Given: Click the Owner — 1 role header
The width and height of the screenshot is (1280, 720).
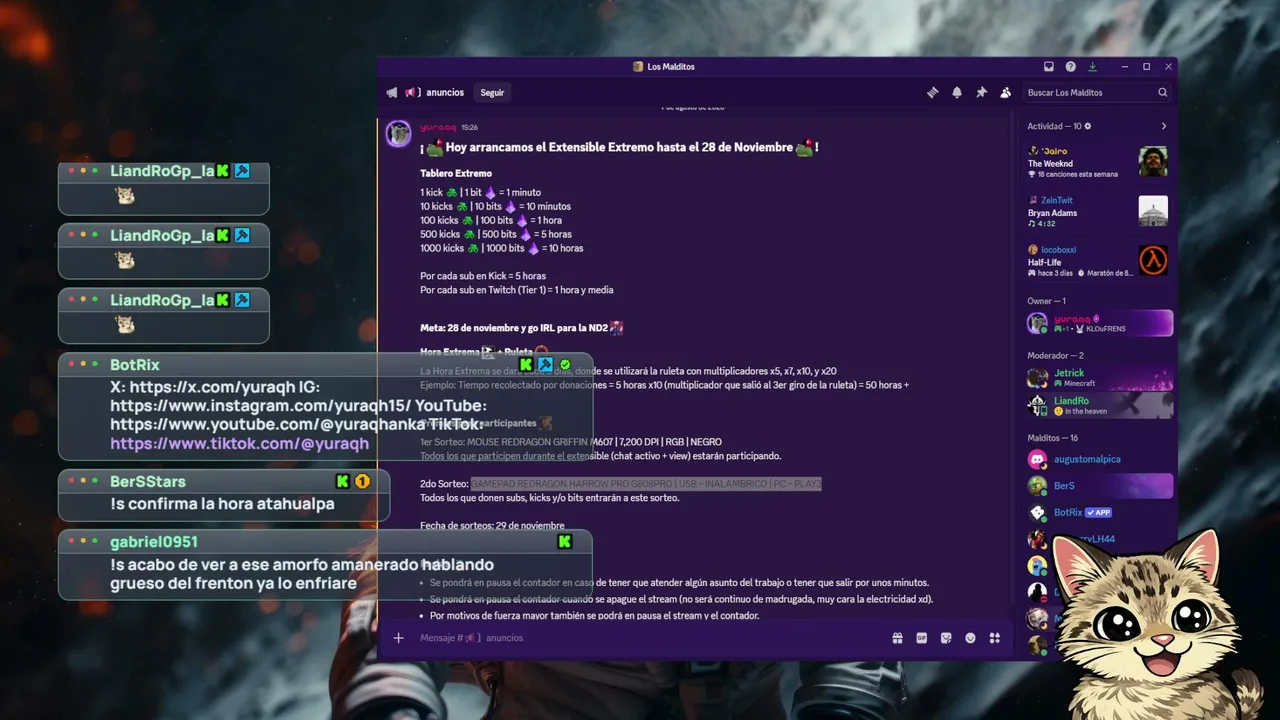Looking at the screenshot, I should (1047, 301).
